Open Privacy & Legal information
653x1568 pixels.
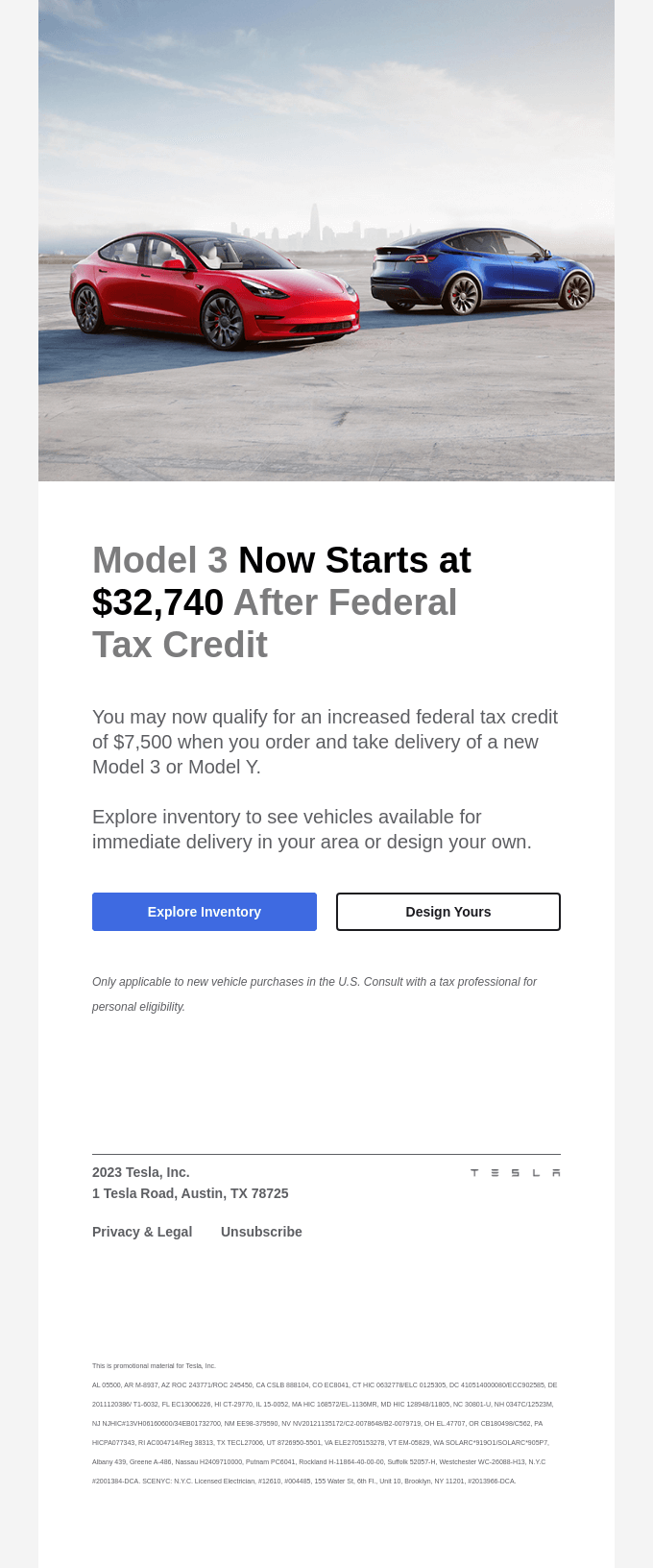pos(142,1231)
